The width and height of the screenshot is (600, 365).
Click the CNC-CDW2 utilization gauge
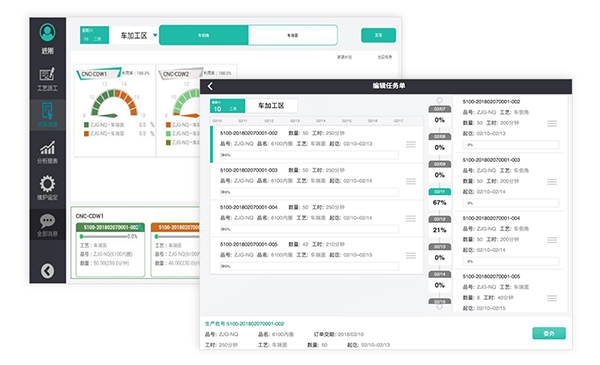coord(186,103)
